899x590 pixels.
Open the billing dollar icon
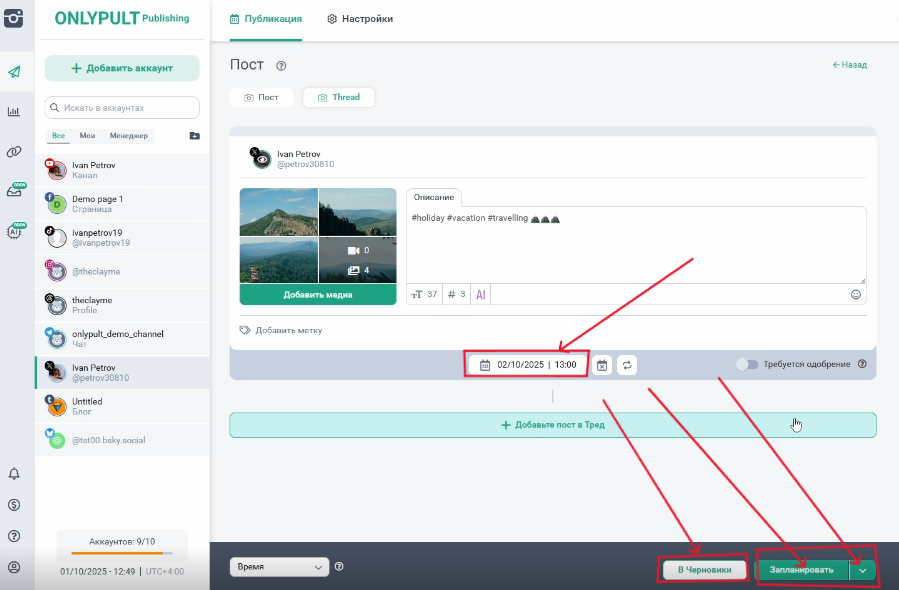[14, 505]
